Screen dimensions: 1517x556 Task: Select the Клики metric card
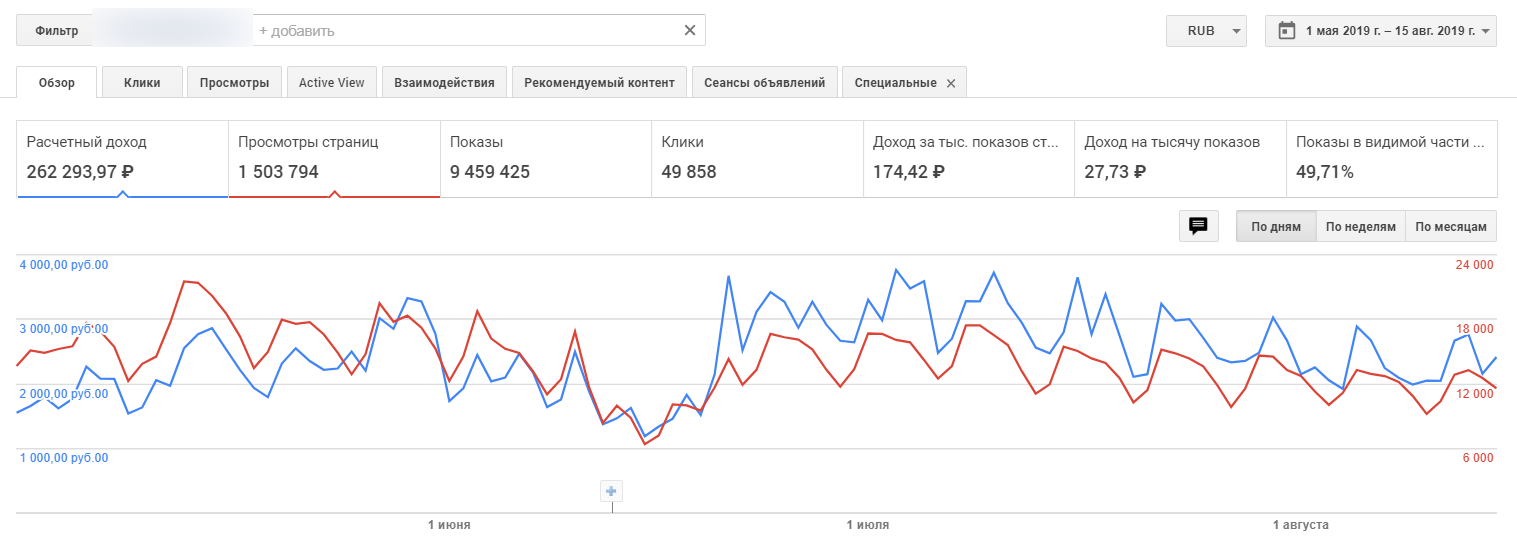tap(756, 158)
